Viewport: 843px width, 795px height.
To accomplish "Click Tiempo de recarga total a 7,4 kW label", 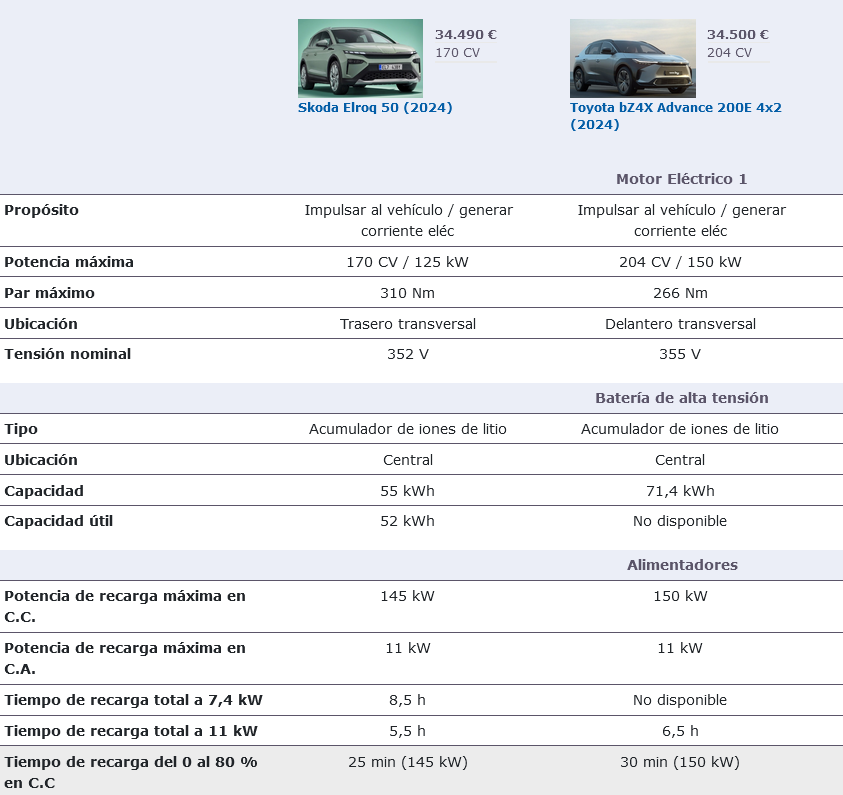I will [x=133, y=700].
